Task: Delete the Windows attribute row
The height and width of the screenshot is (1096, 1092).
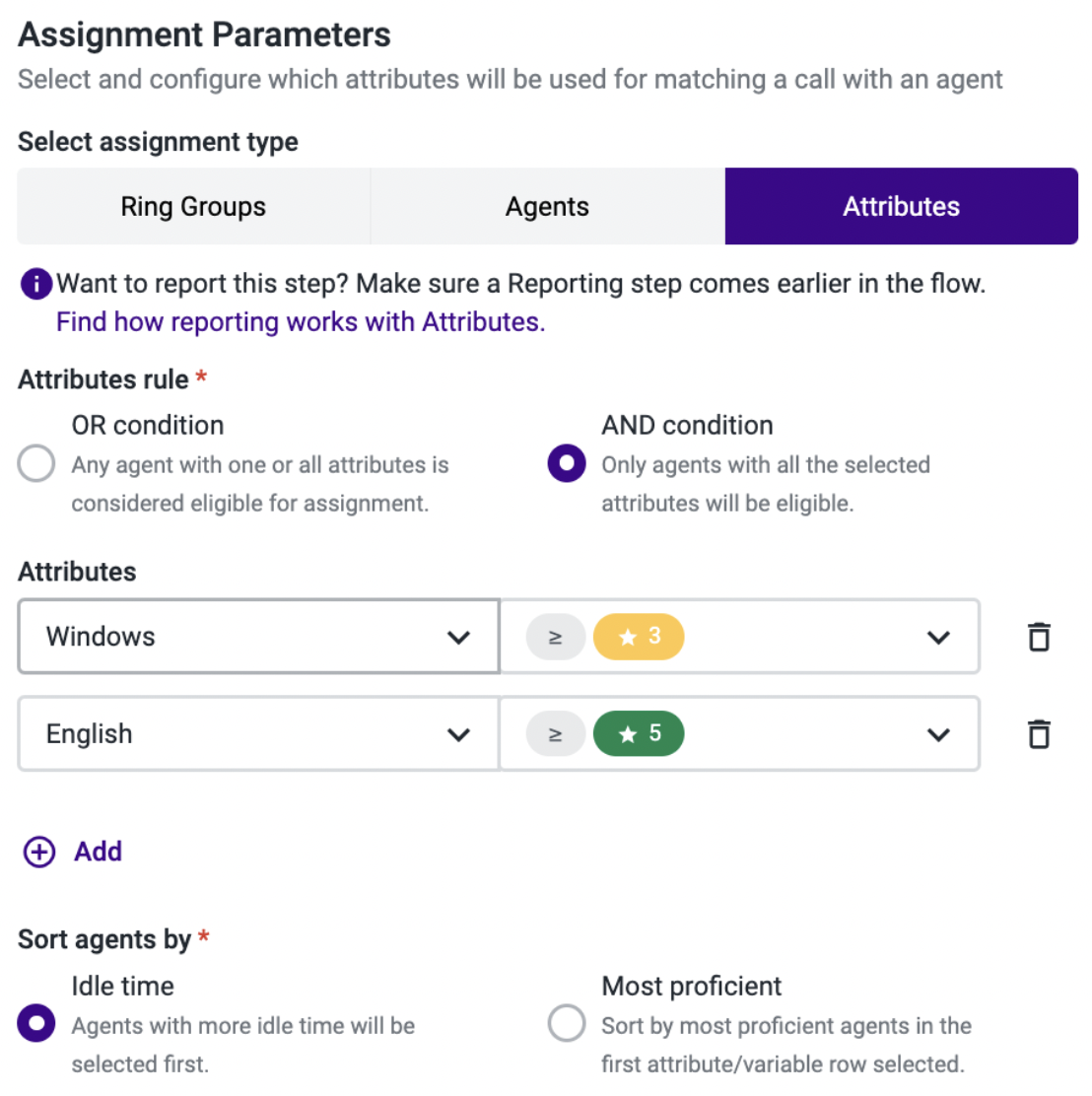Action: pos(1039,637)
